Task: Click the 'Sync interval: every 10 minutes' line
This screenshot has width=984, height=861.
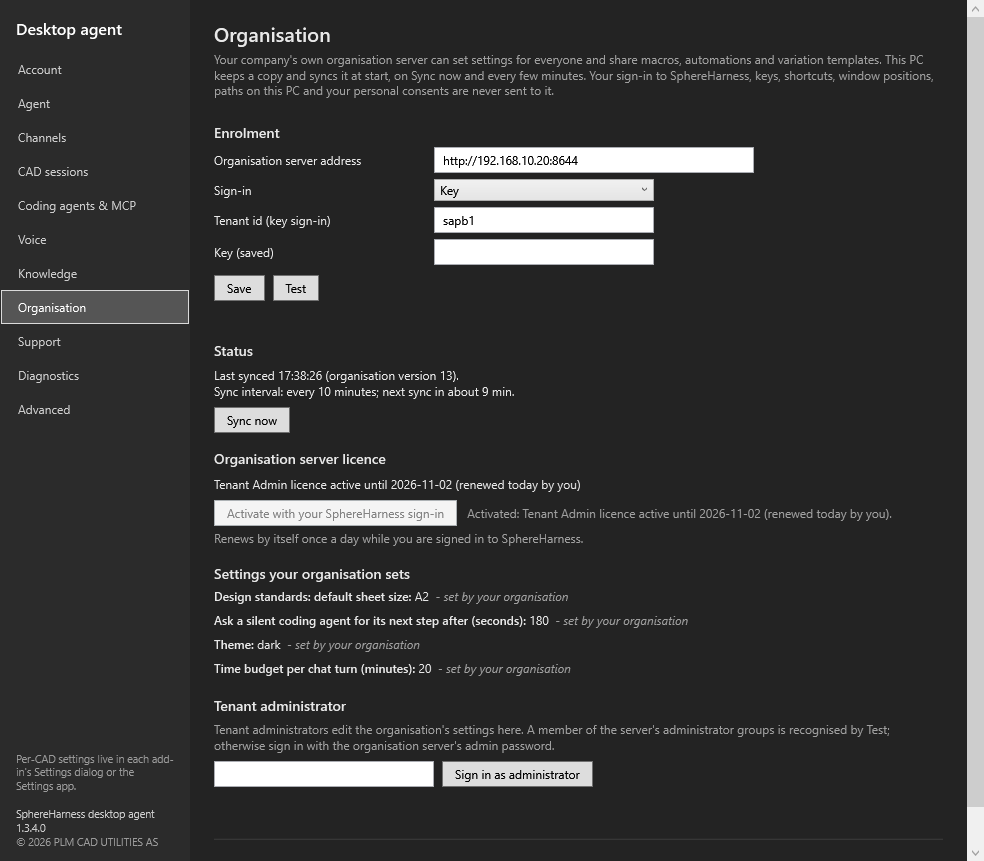Action: coord(364,392)
